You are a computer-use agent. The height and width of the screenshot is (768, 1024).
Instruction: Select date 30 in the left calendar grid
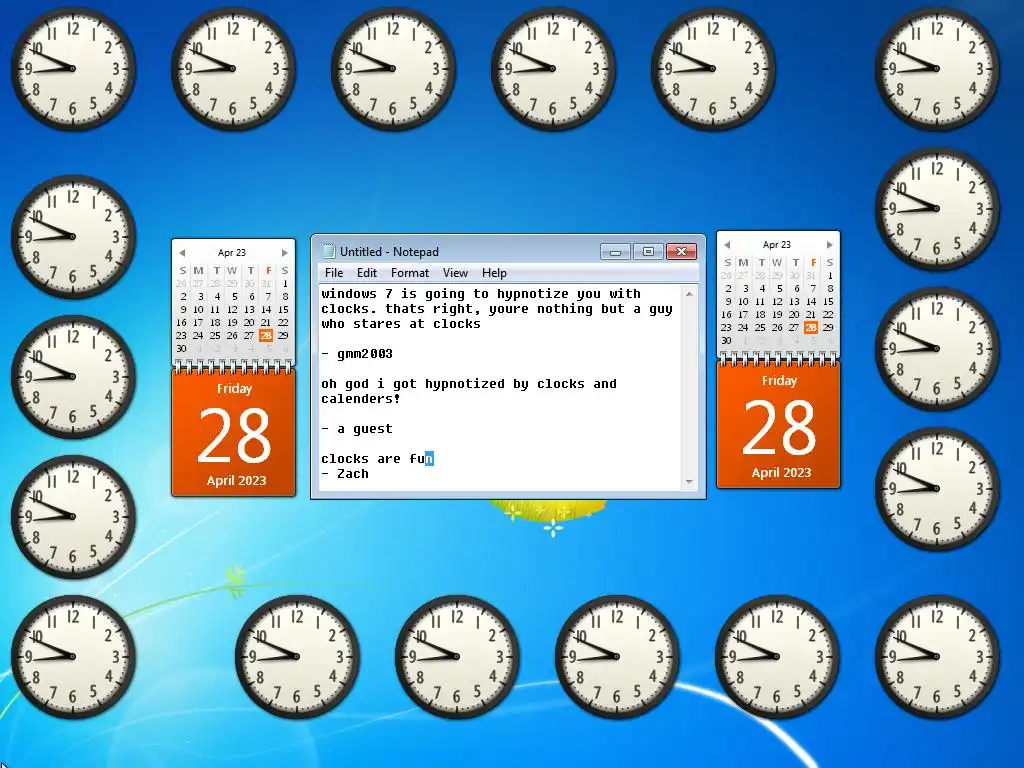point(182,349)
